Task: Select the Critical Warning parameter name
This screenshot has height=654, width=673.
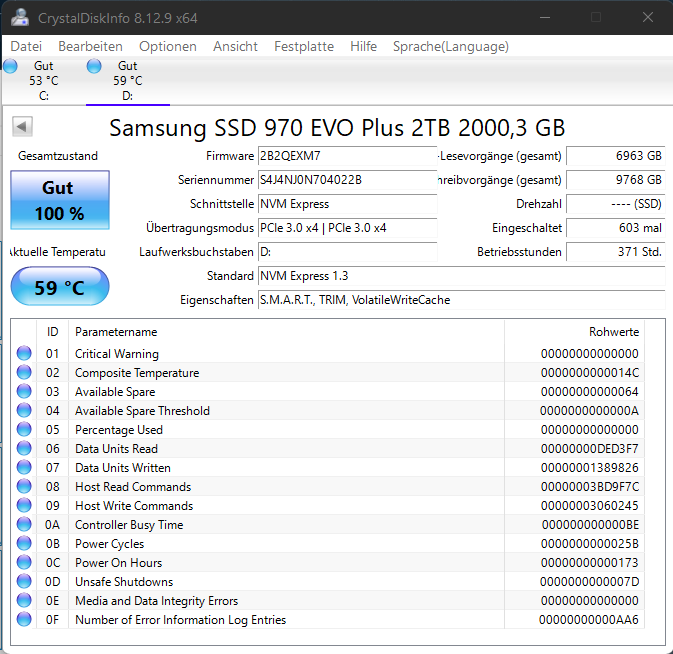Action: (117, 354)
